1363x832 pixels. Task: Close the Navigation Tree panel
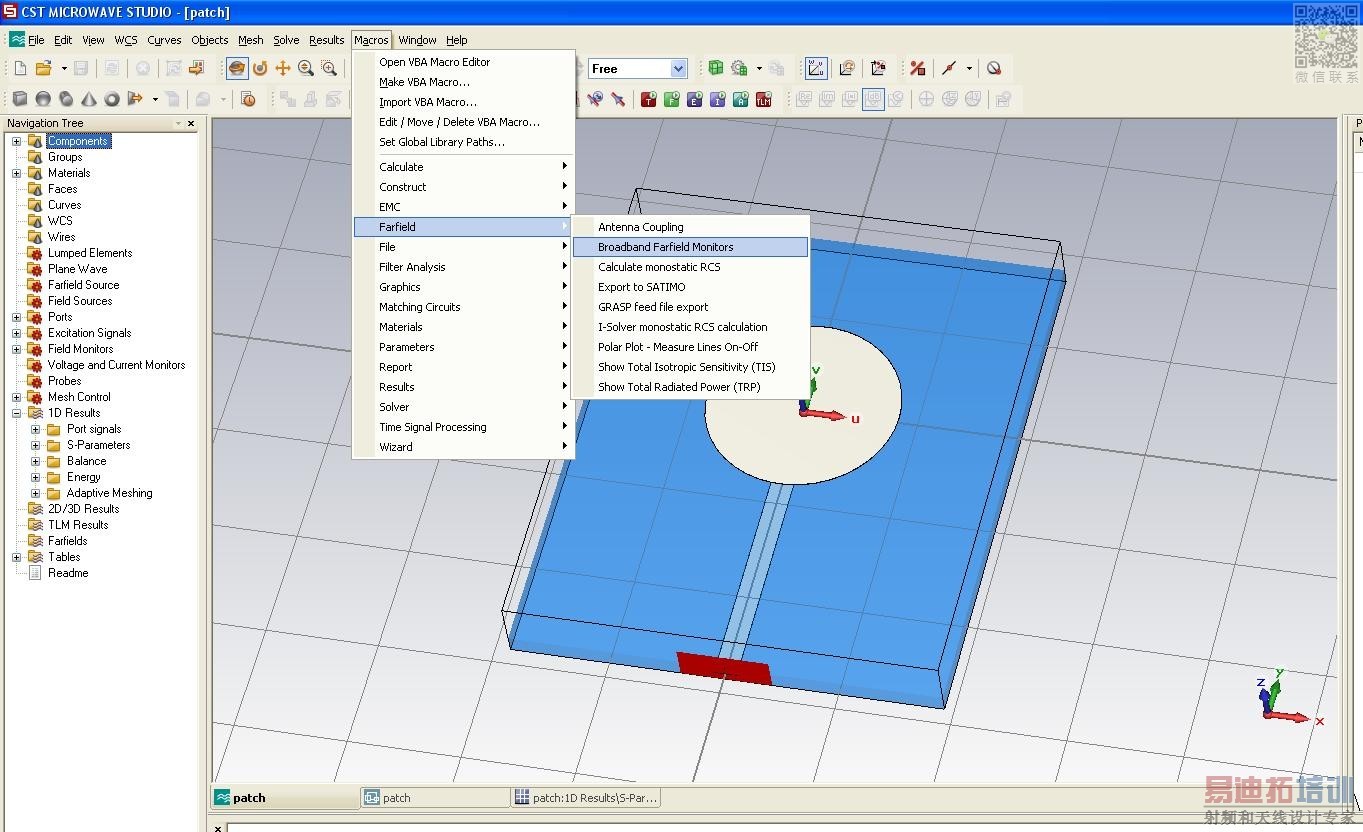(x=191, y=123)
